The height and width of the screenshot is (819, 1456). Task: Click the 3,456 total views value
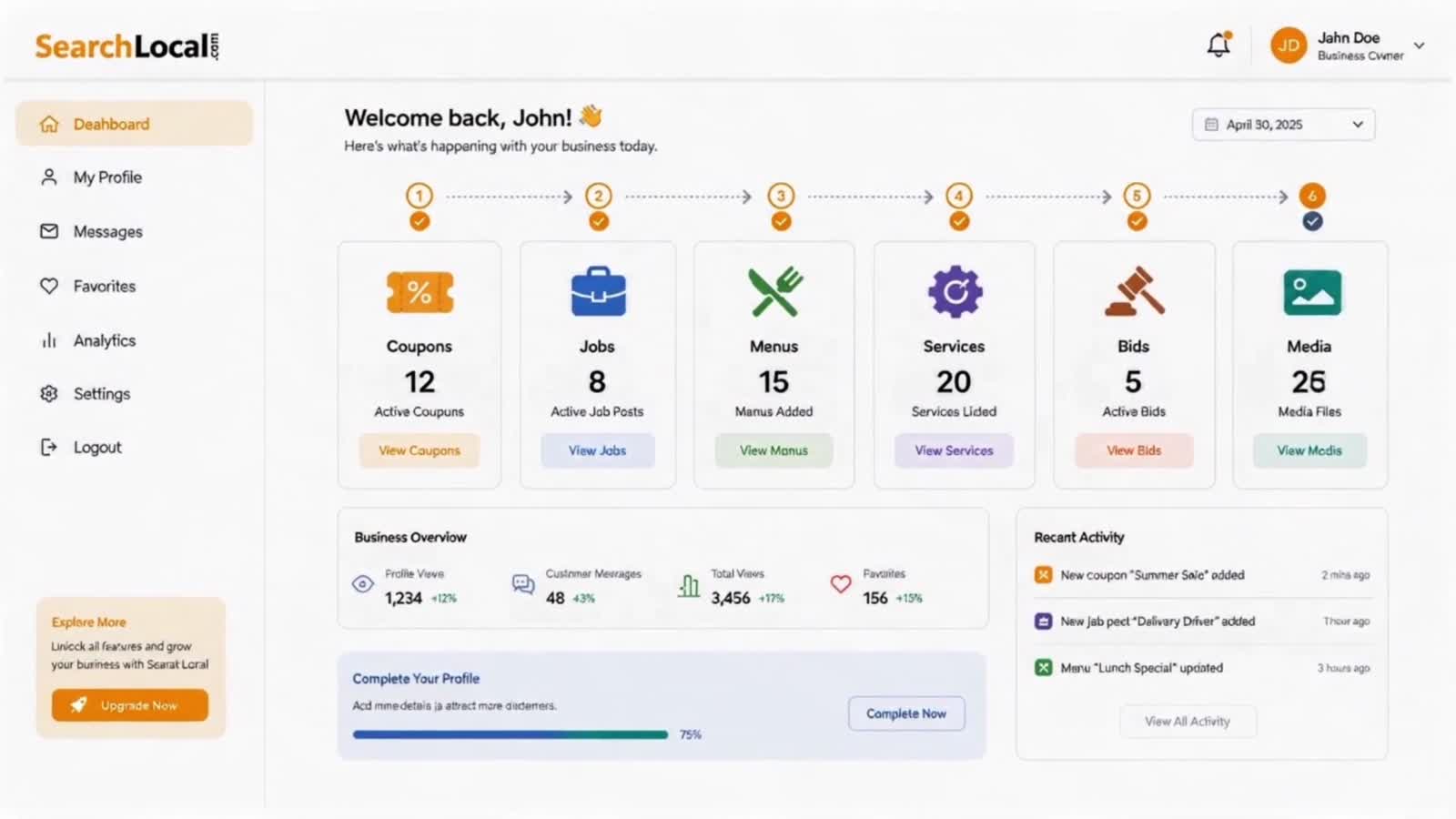pyautogui.click(x=731, y=598)
